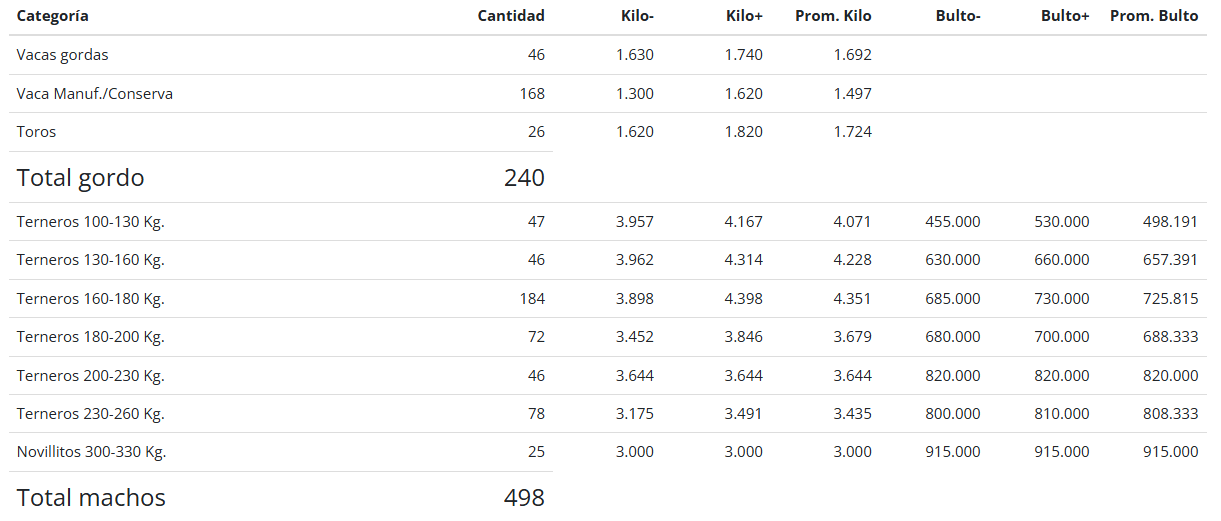Viewport: 1221px width, 521px height.
Task: Click the Vaca Manuf./Conserva category
Action: 95,94
